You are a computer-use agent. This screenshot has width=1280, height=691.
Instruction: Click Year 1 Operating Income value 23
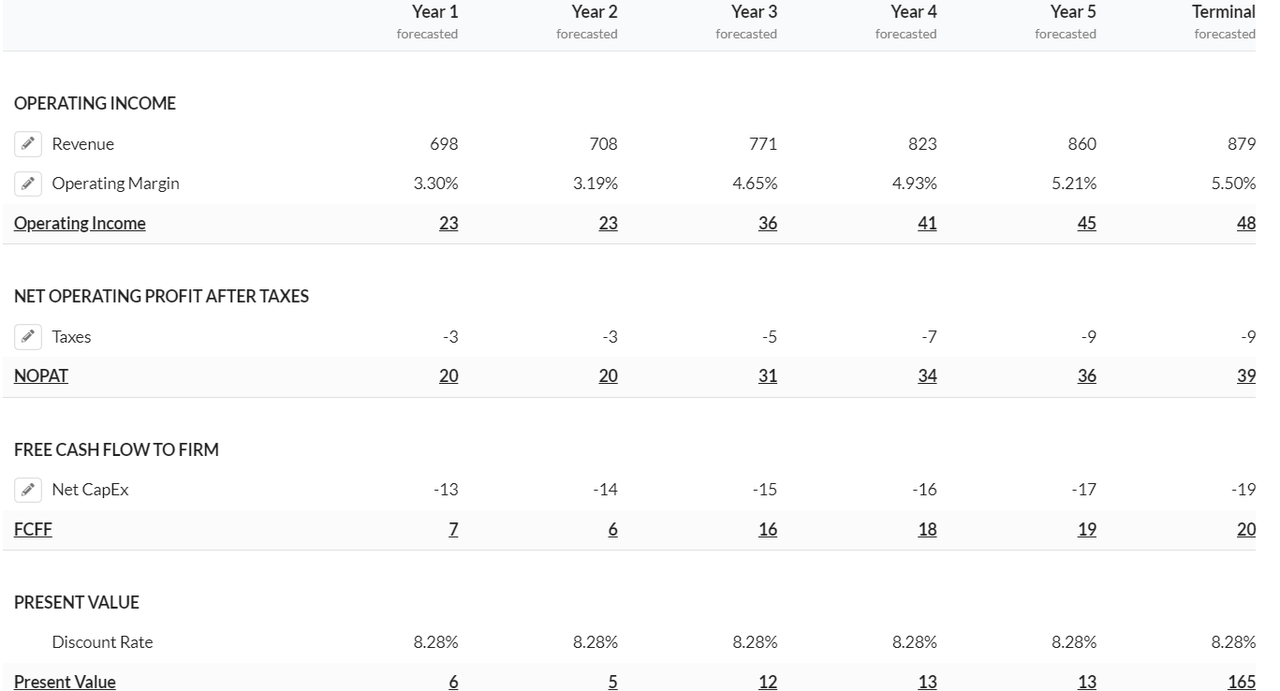tap(448, 224)
